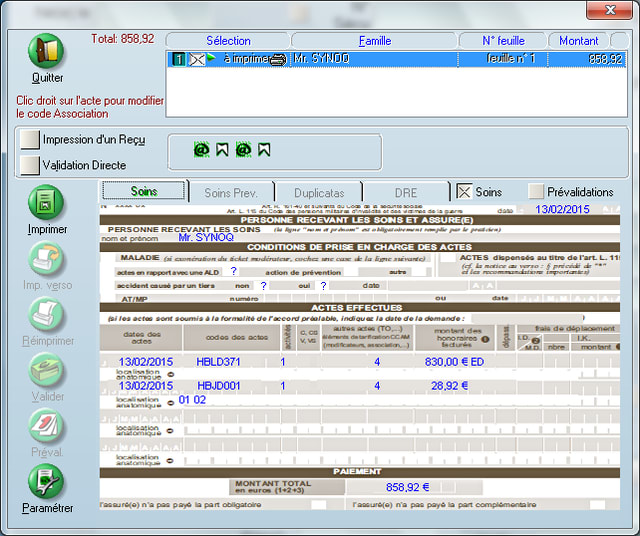
Task: Click act code HBLD371 in the form
Action: point(219,361)
